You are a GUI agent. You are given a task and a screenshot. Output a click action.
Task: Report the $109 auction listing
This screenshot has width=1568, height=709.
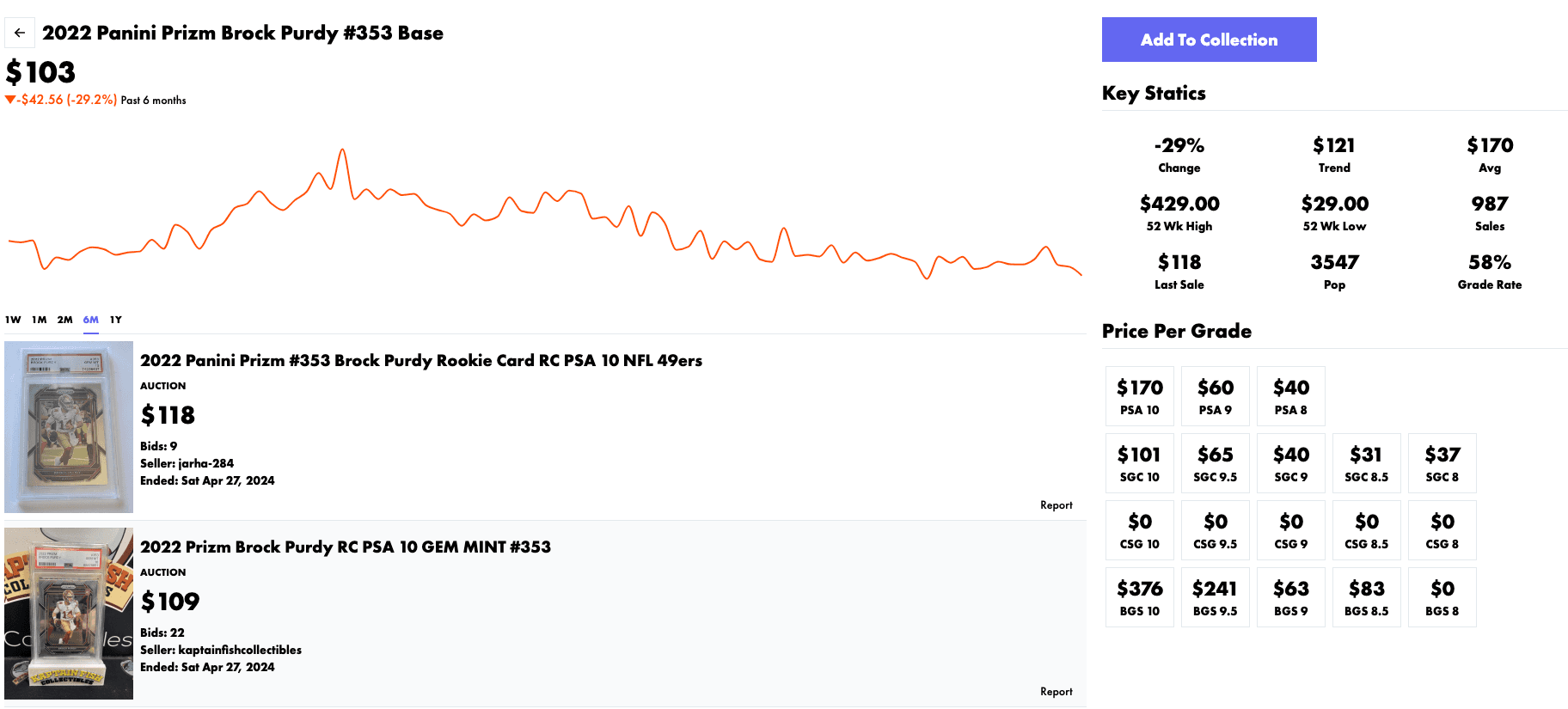click(1056, 692)
